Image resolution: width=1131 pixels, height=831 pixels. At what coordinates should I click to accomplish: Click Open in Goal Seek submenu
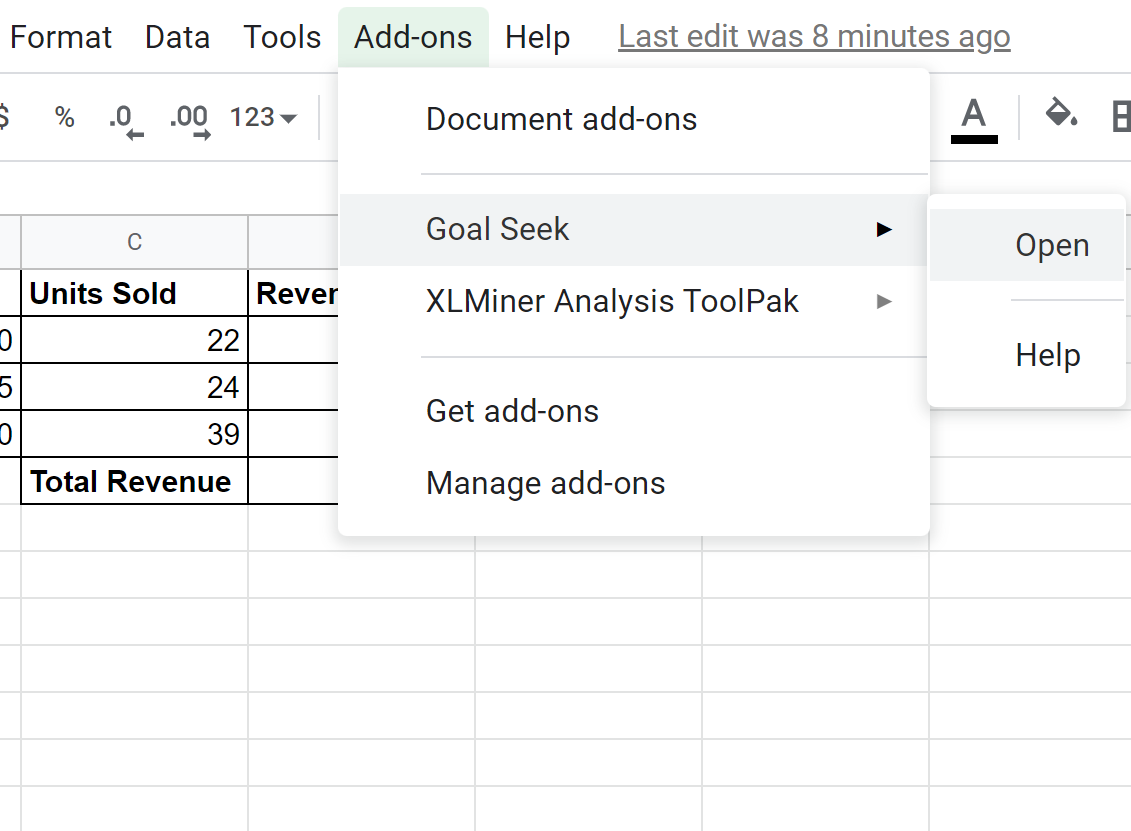[x=1051, y=246]
